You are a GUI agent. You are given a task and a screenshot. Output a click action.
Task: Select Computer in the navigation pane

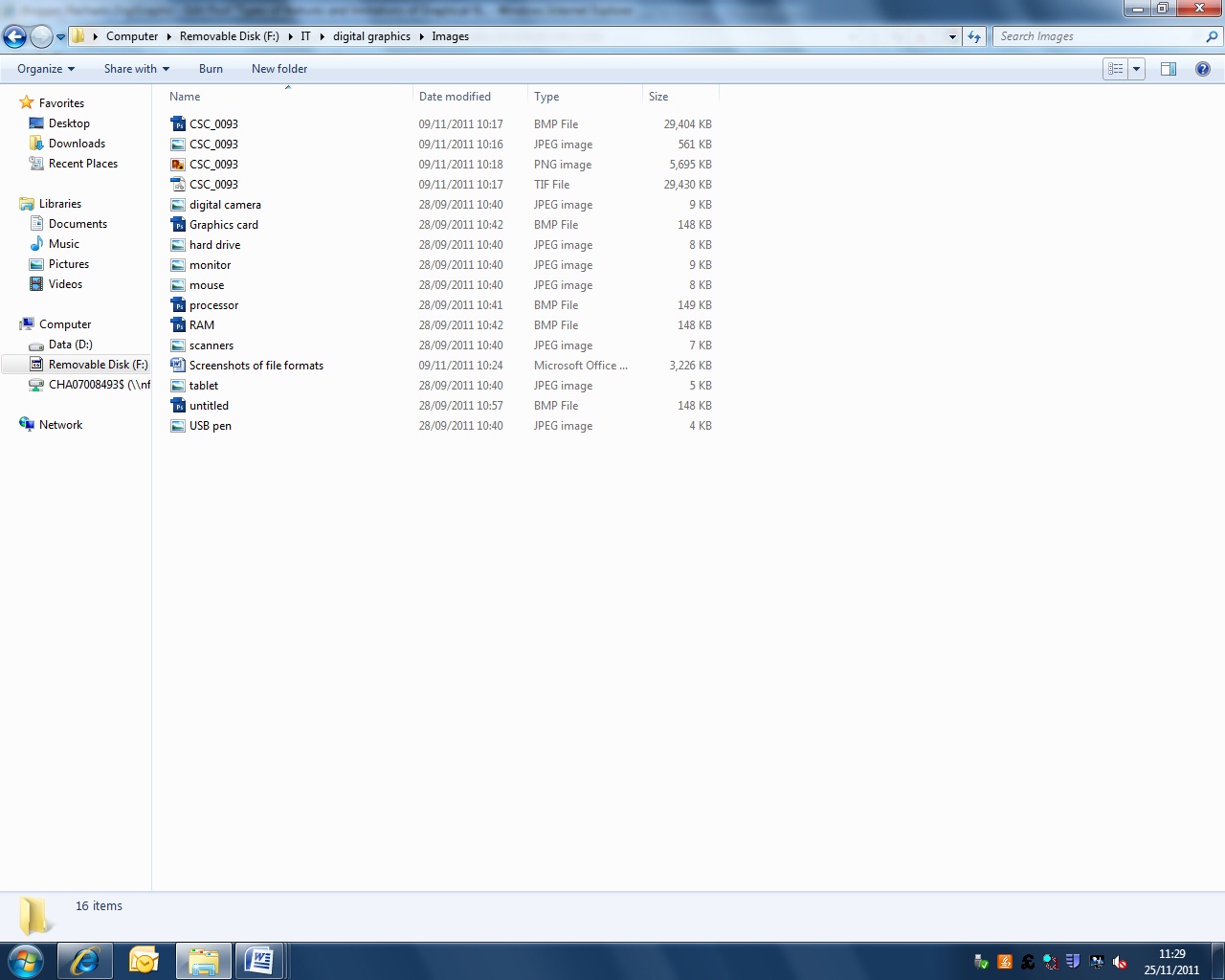pos(65,324)
